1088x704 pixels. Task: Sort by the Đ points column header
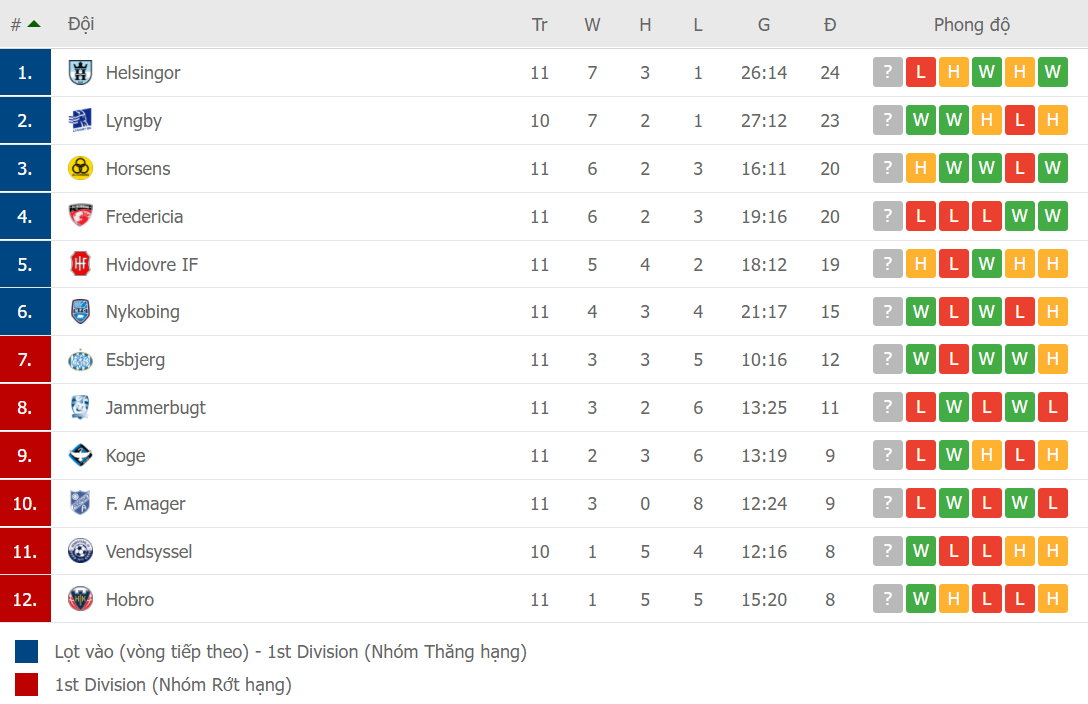click(x=830, y=25)
